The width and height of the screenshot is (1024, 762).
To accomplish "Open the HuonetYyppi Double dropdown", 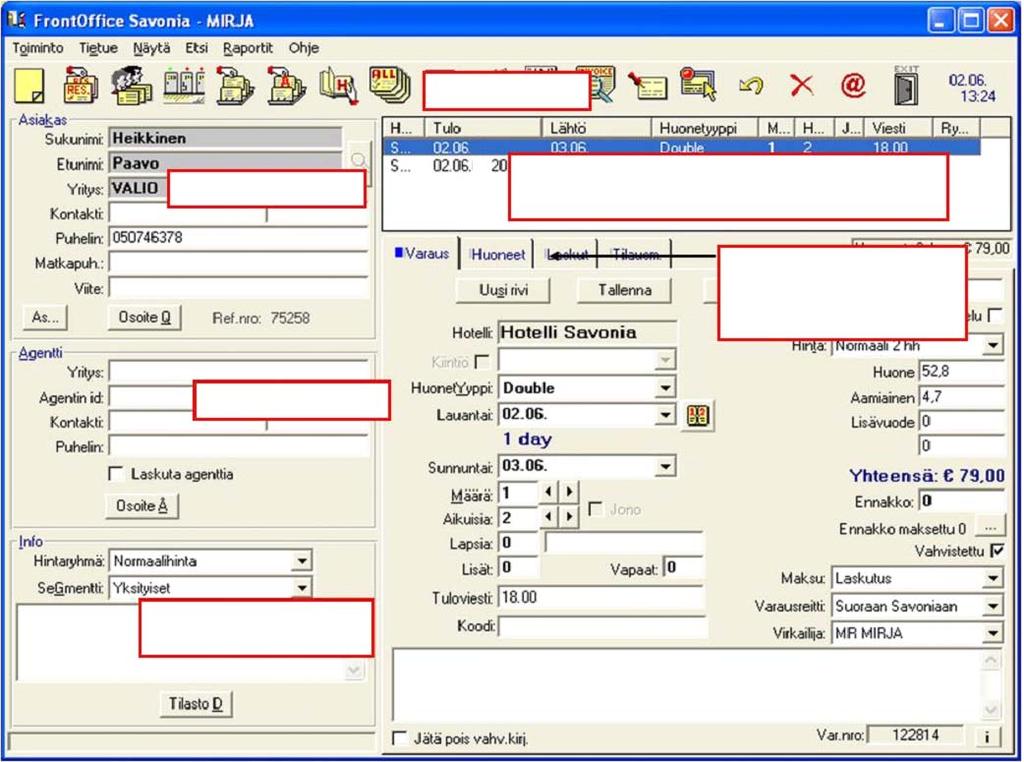I will pyautogui.click(x=665, y=388).
